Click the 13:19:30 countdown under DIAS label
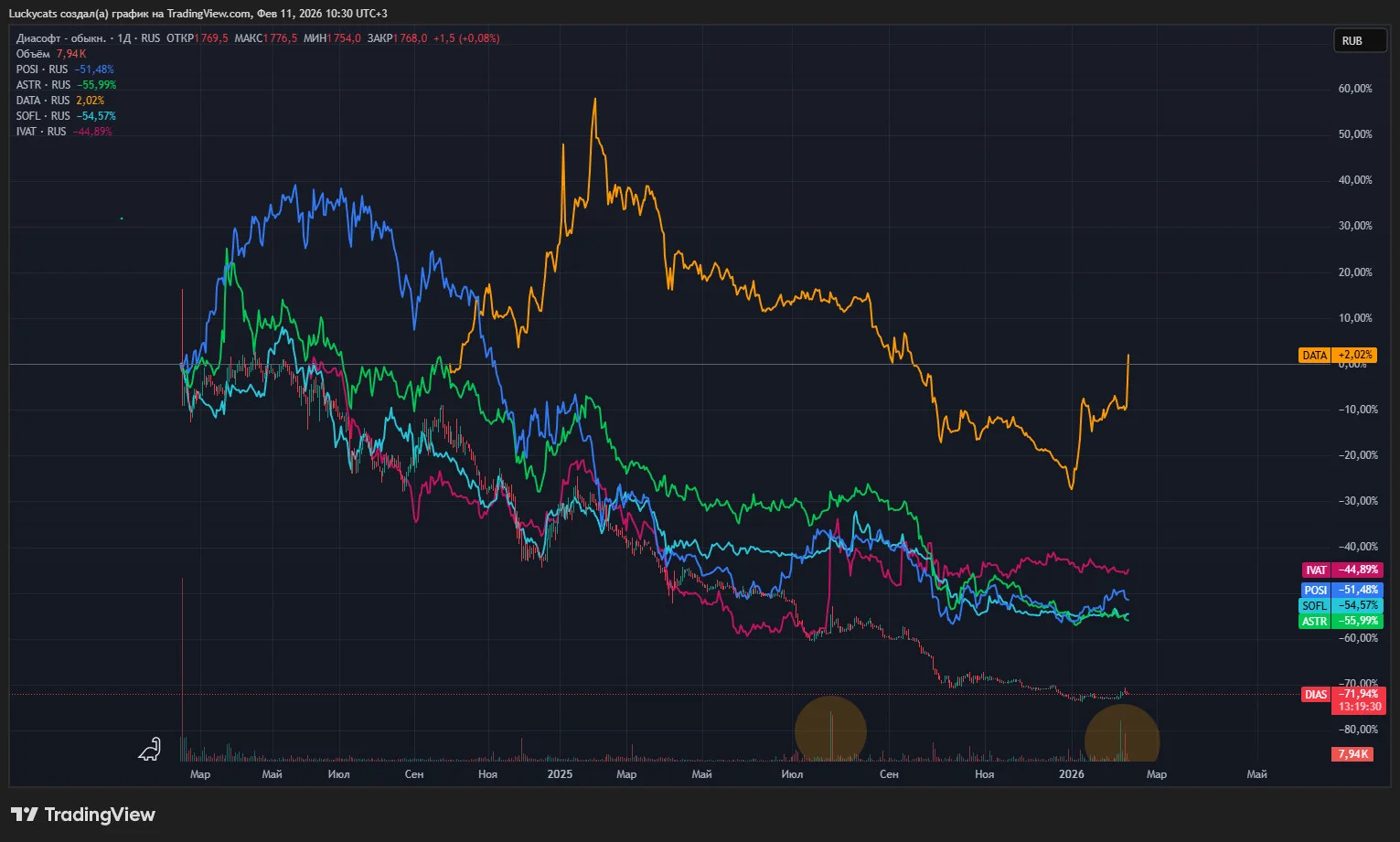Image resolution: width=1400 pixels, height=842 pixels. (x=1360, y=708)
